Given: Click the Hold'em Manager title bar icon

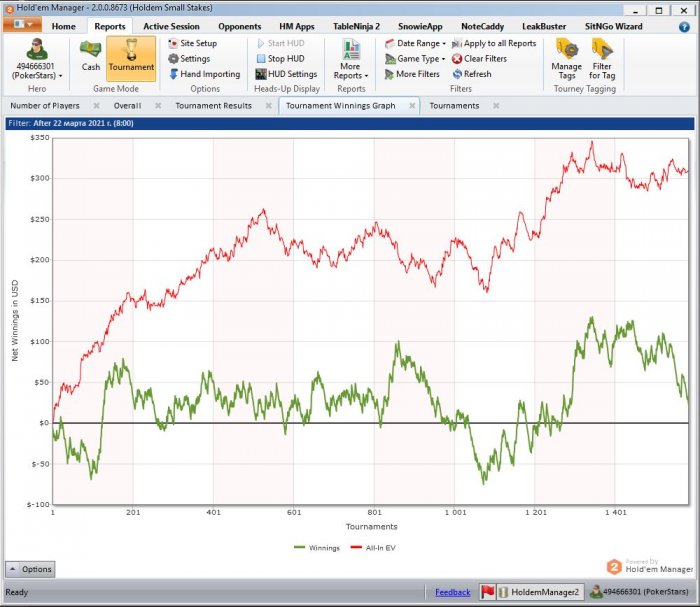Looking at the screenshot, I should click(9, 8).
